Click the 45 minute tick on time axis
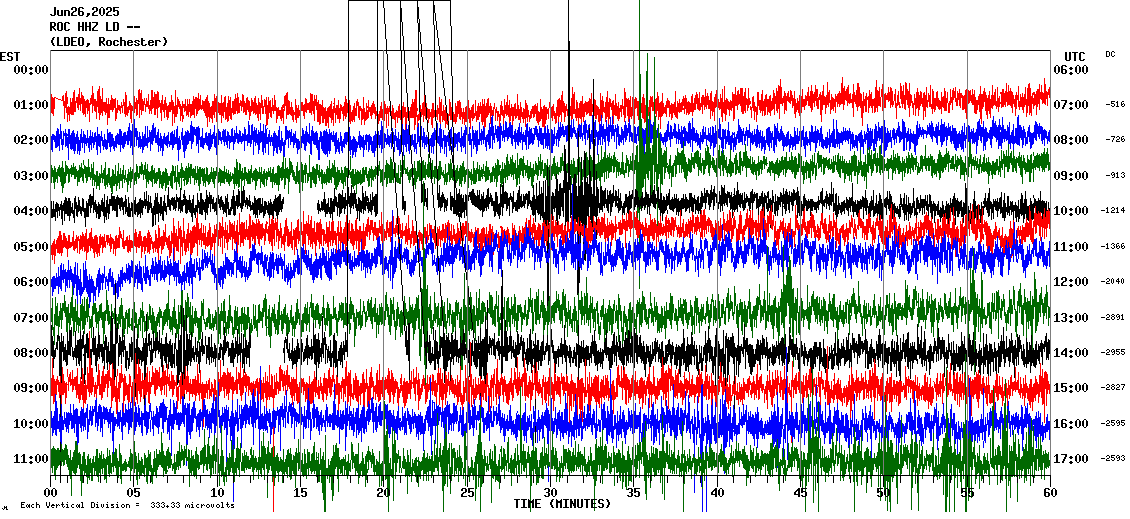The image size is (1130, 519). (800, 493)
